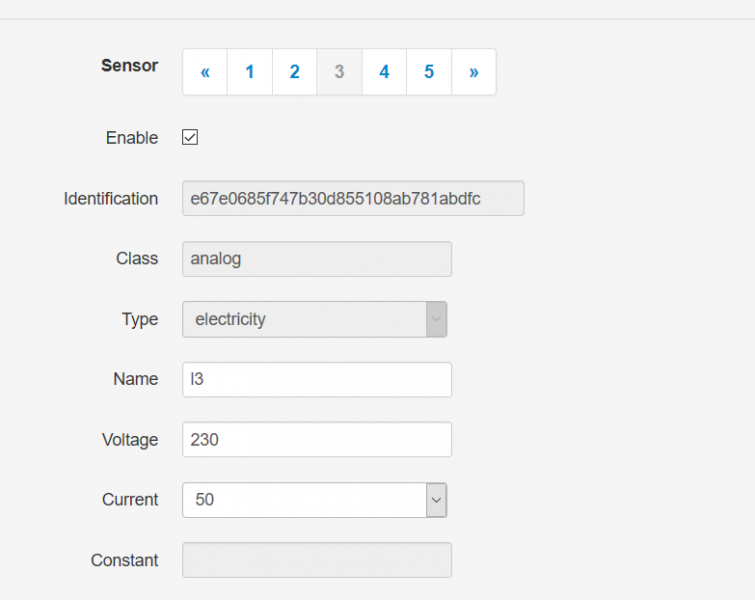
Task: Select the current sensor 3 page
Action: coord(339,72)
